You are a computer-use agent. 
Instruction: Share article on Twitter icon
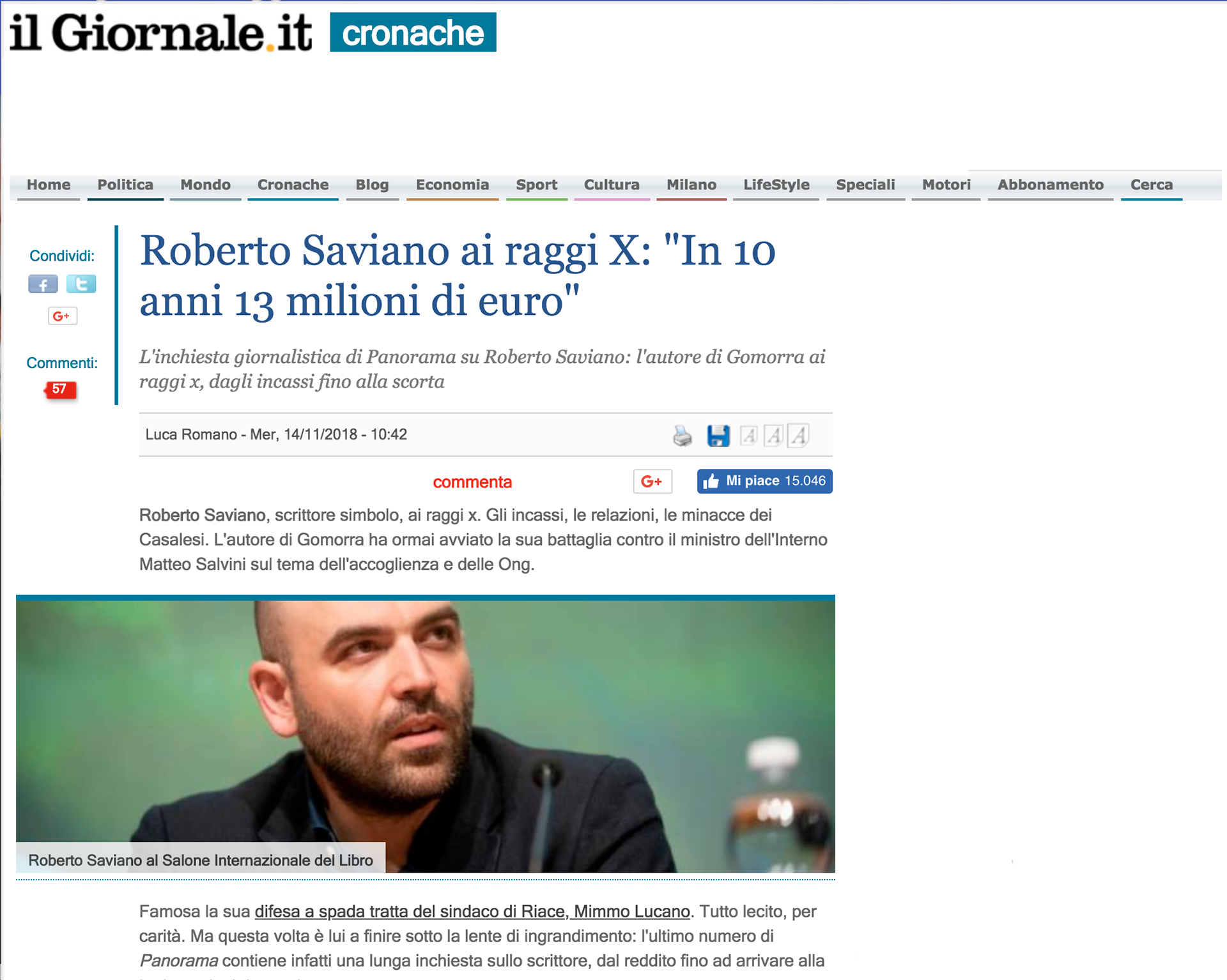81,284
